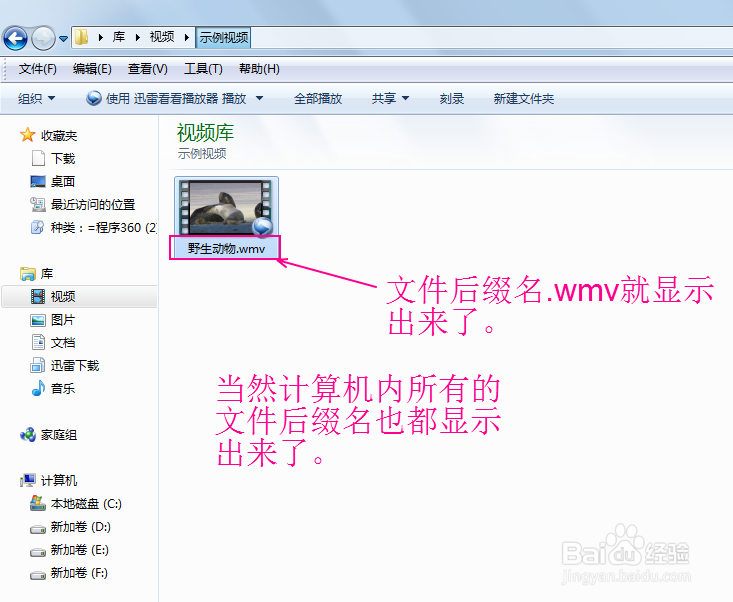Select 下载 in favorites

click(63, 158)
